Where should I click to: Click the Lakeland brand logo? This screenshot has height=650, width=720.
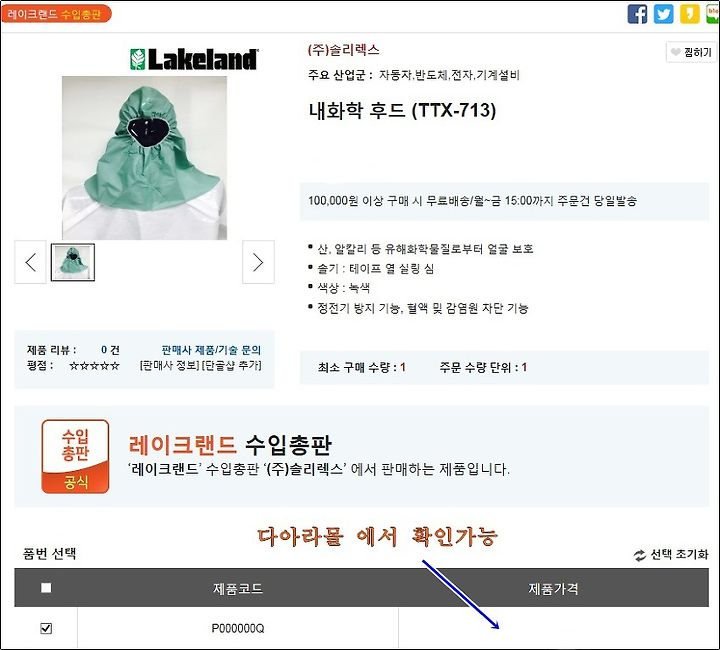pos(194,59)
